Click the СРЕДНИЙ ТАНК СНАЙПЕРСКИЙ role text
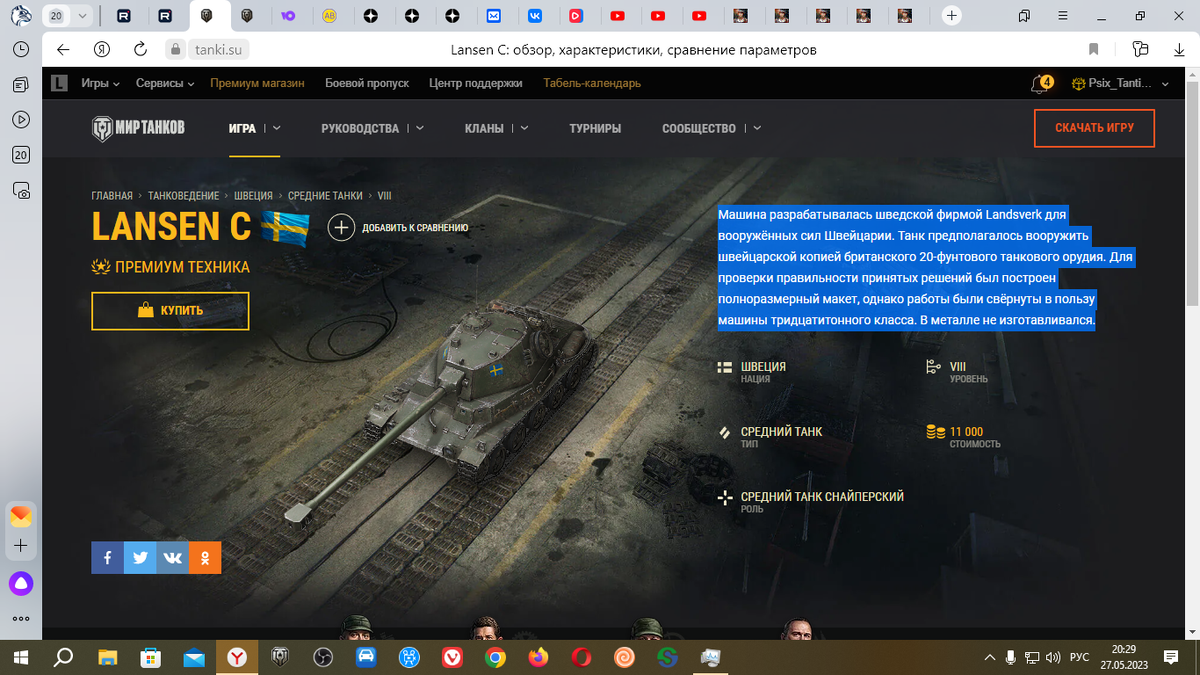Viewport: 1200px width, 675px height. tap(822, 496)
